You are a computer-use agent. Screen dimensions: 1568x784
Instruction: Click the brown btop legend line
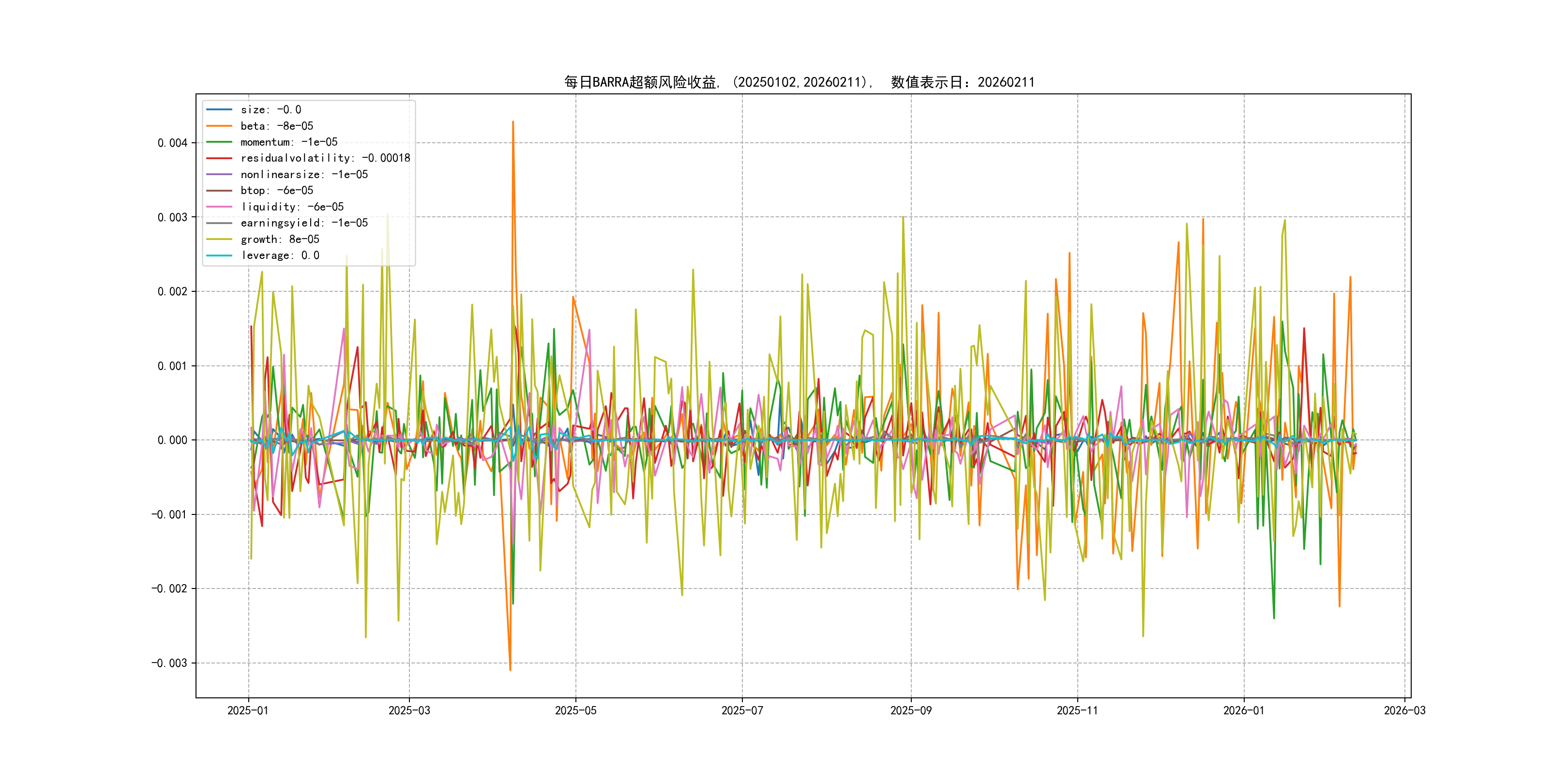tap(219, 191)
